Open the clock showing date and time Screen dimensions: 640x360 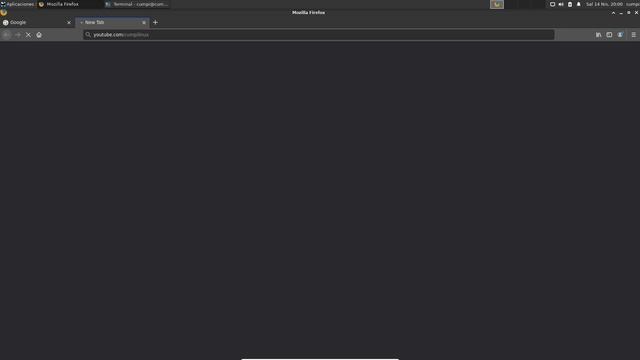pyautogui.click(x=604, y=4)
